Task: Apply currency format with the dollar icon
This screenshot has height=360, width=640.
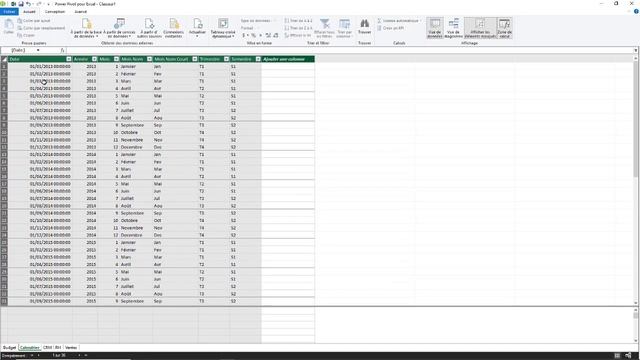Action: tap(244, 36)
